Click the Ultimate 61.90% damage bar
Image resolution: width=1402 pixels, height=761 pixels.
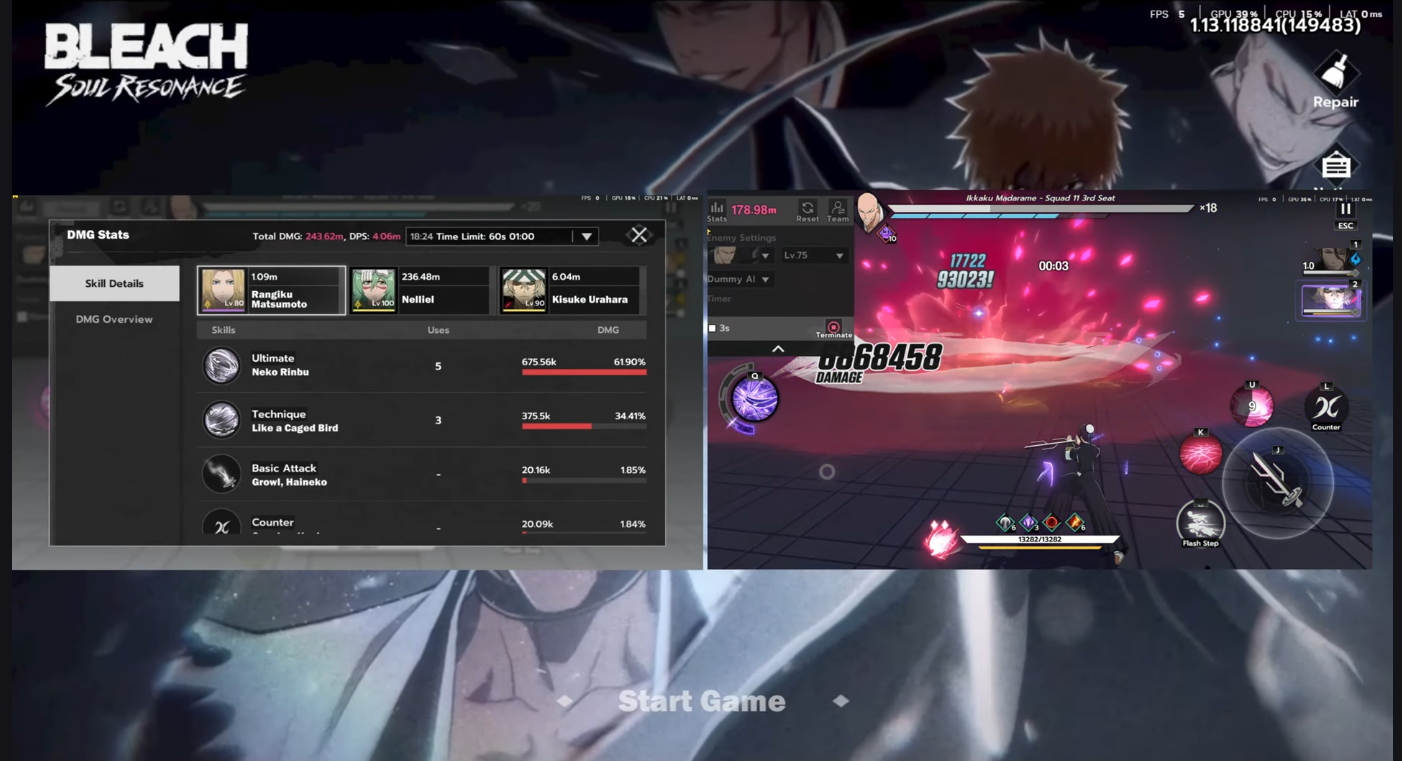[584, 372]
